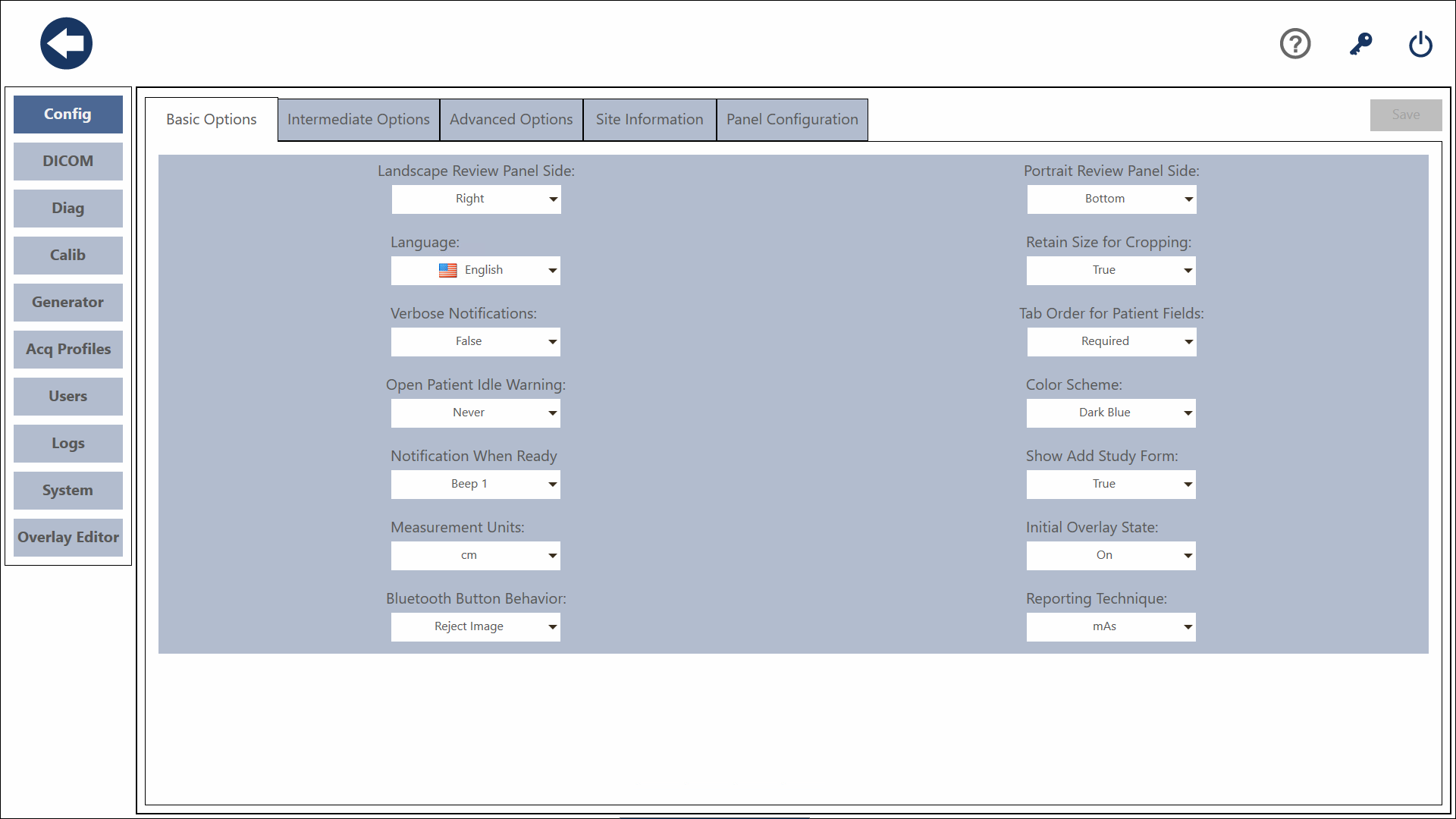Open the Panel Configuration tab
Screen dimensions: 1456x819
[792, 120]
